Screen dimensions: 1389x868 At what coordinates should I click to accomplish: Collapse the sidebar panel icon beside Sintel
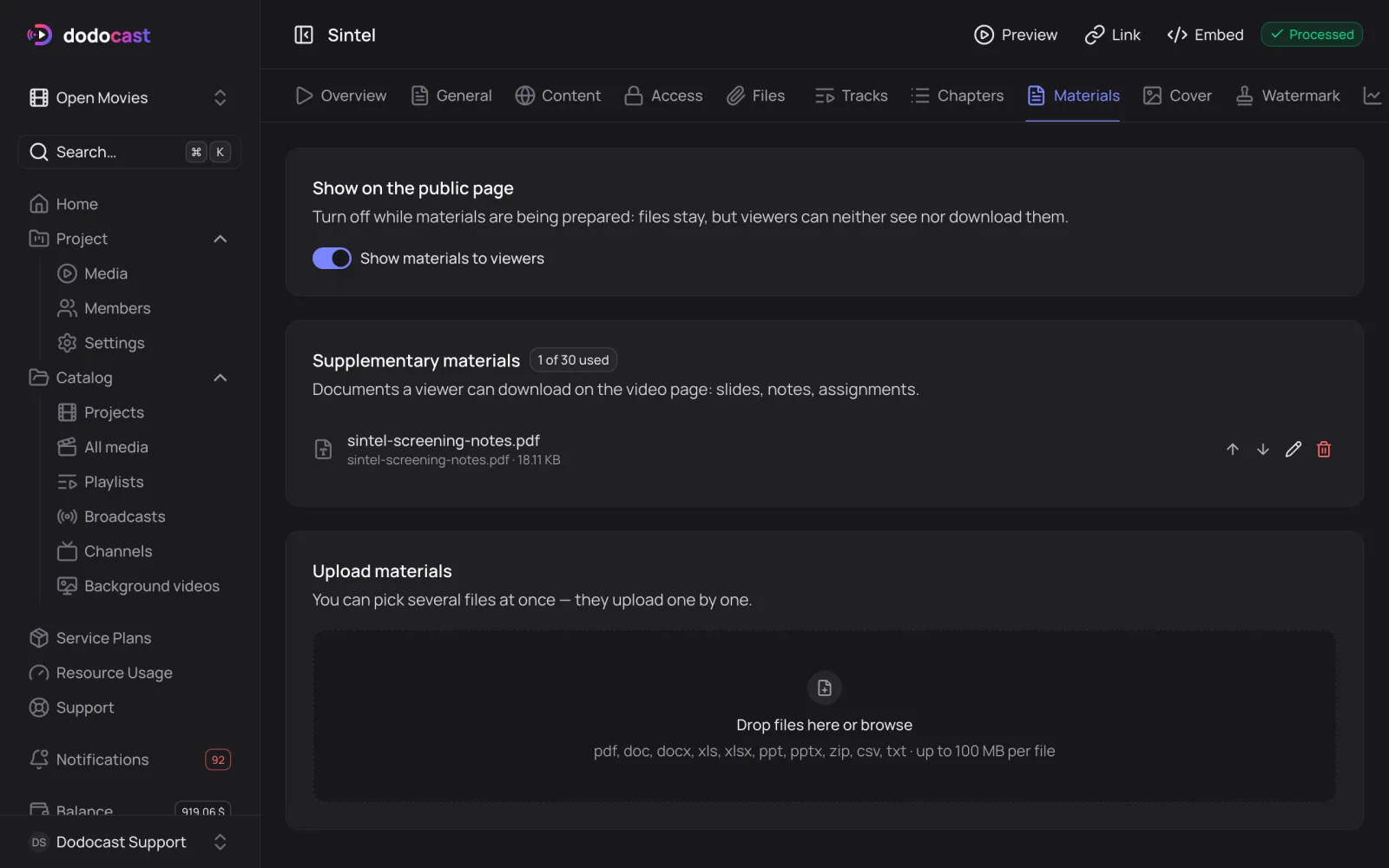click(x=304, y=35)
